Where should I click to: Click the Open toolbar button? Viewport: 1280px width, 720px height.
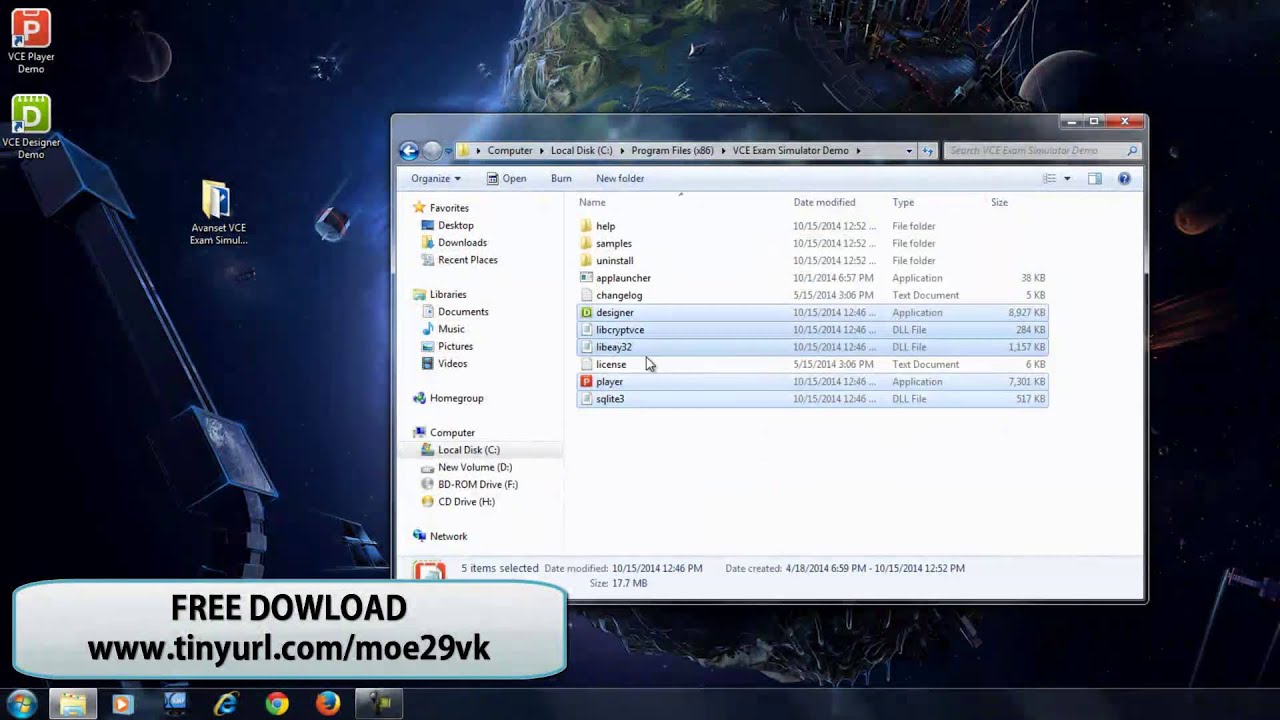pos(507,179)
